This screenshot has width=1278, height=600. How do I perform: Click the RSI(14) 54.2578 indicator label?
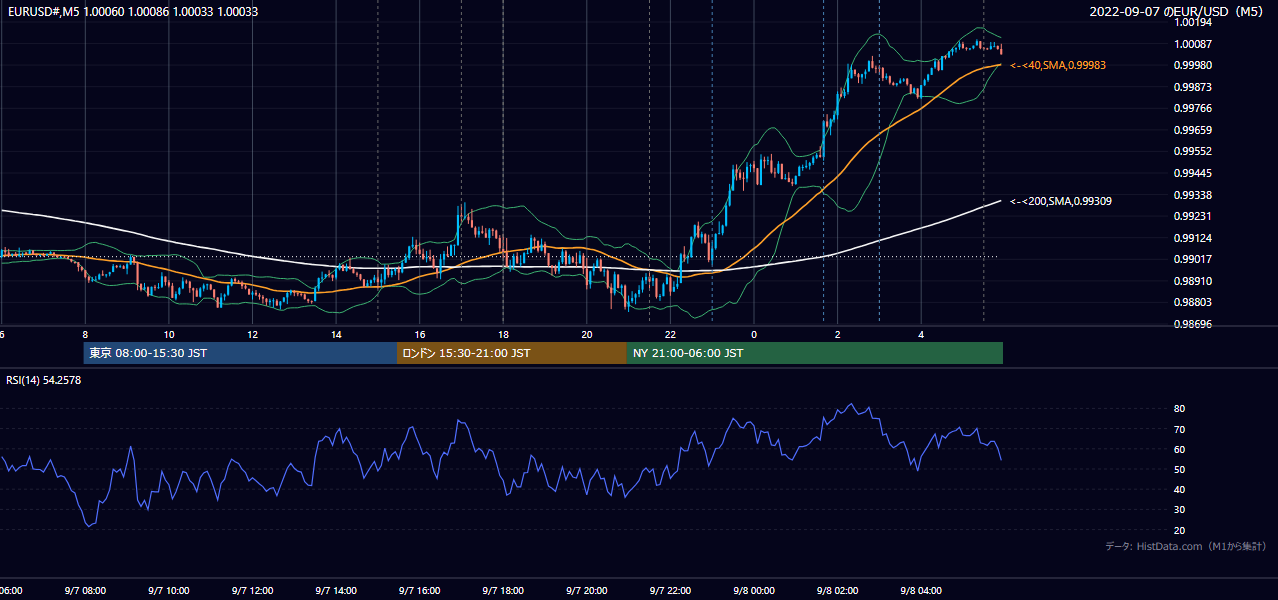point(44,380)
